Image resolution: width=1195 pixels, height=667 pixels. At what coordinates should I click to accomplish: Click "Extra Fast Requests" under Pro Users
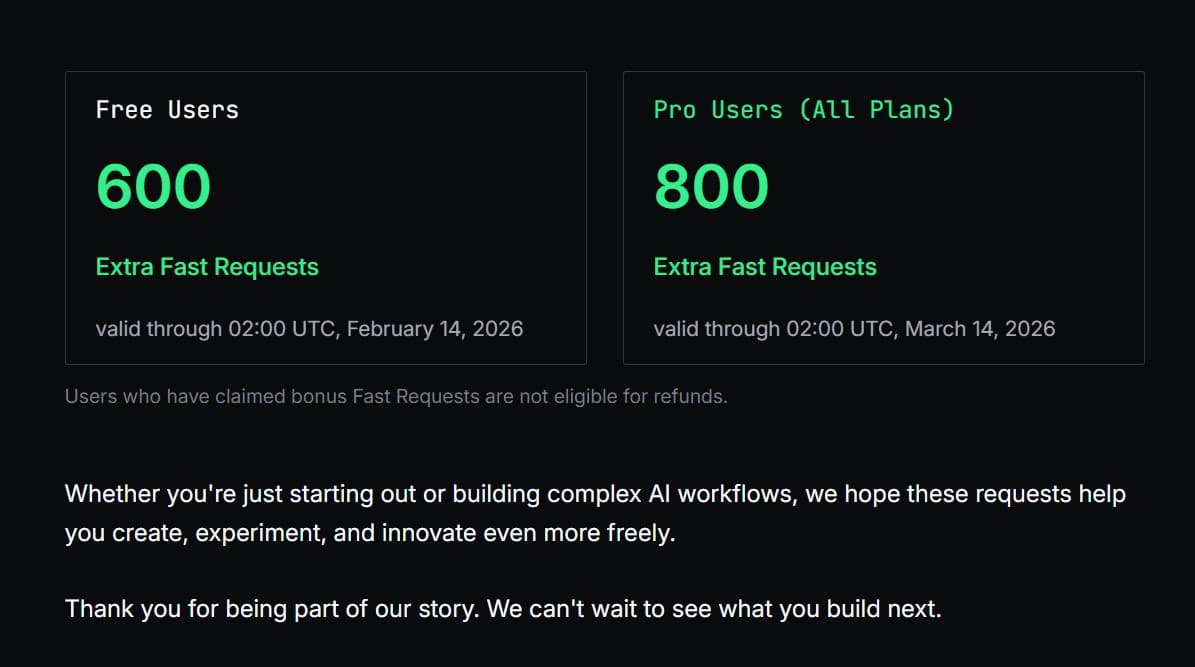pos(765,267)
